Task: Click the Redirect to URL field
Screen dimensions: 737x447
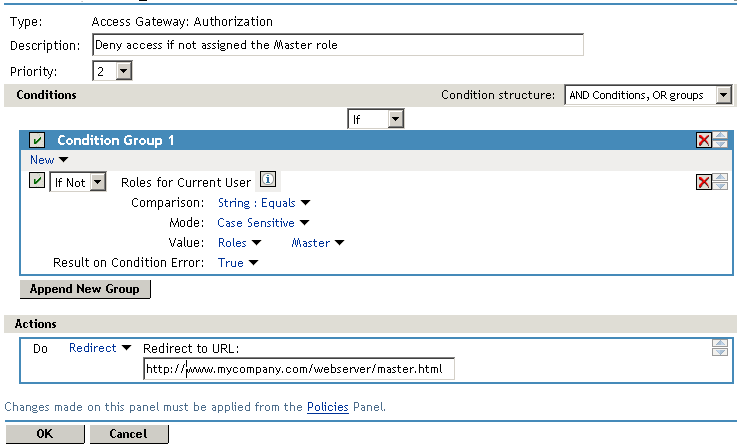Action: 298,369
